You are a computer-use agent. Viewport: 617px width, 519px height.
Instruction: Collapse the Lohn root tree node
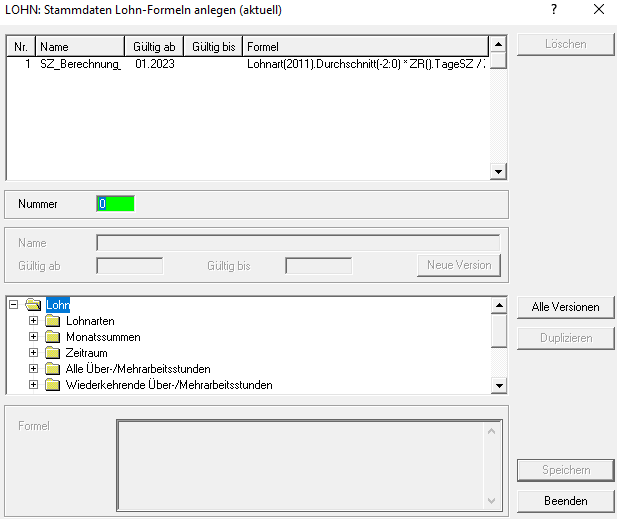coord(14,305)
